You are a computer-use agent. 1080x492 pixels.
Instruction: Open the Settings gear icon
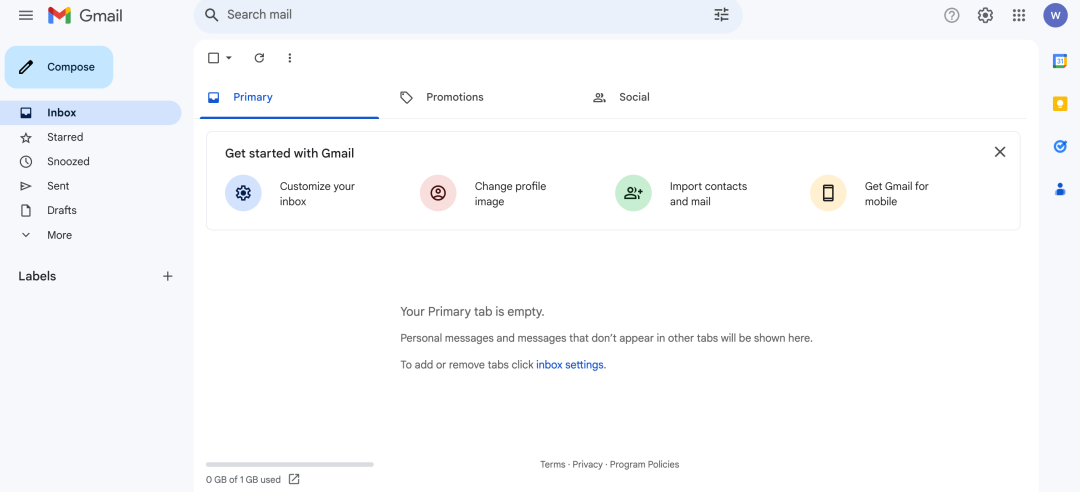[x=985, y=15]
